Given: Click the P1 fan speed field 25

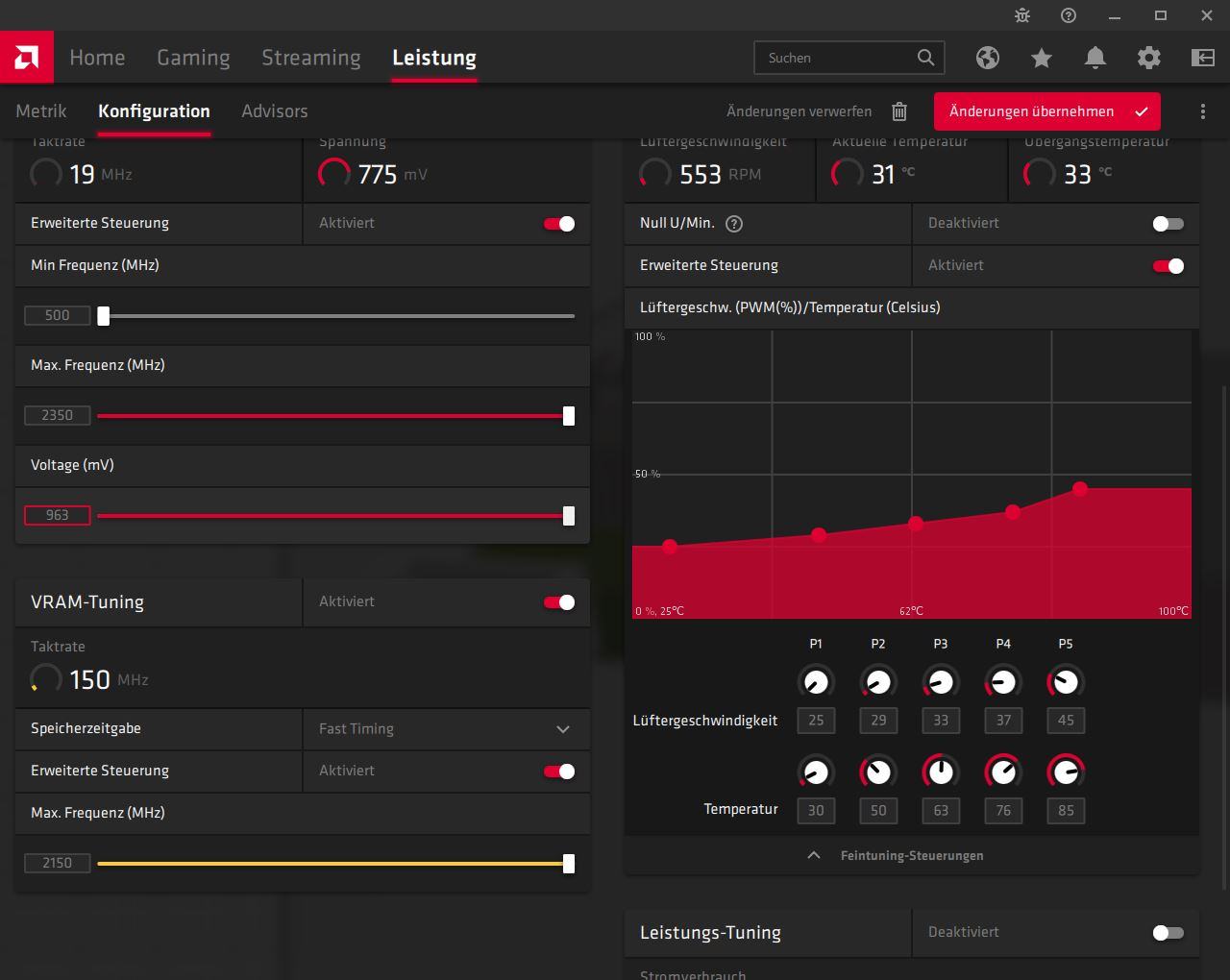Looking at the screenshot, I should 816,721.
